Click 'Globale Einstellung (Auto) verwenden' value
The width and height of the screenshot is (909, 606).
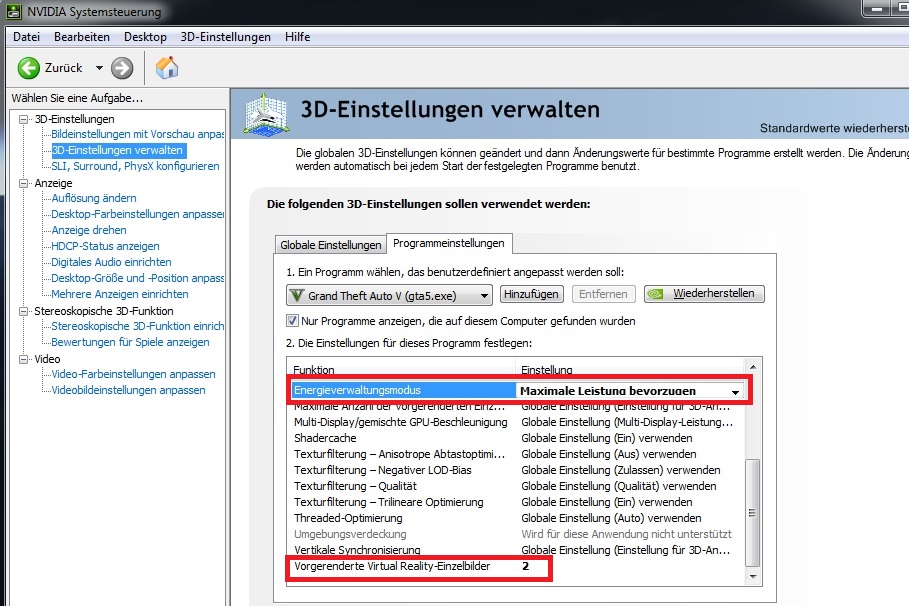[611, 518]
